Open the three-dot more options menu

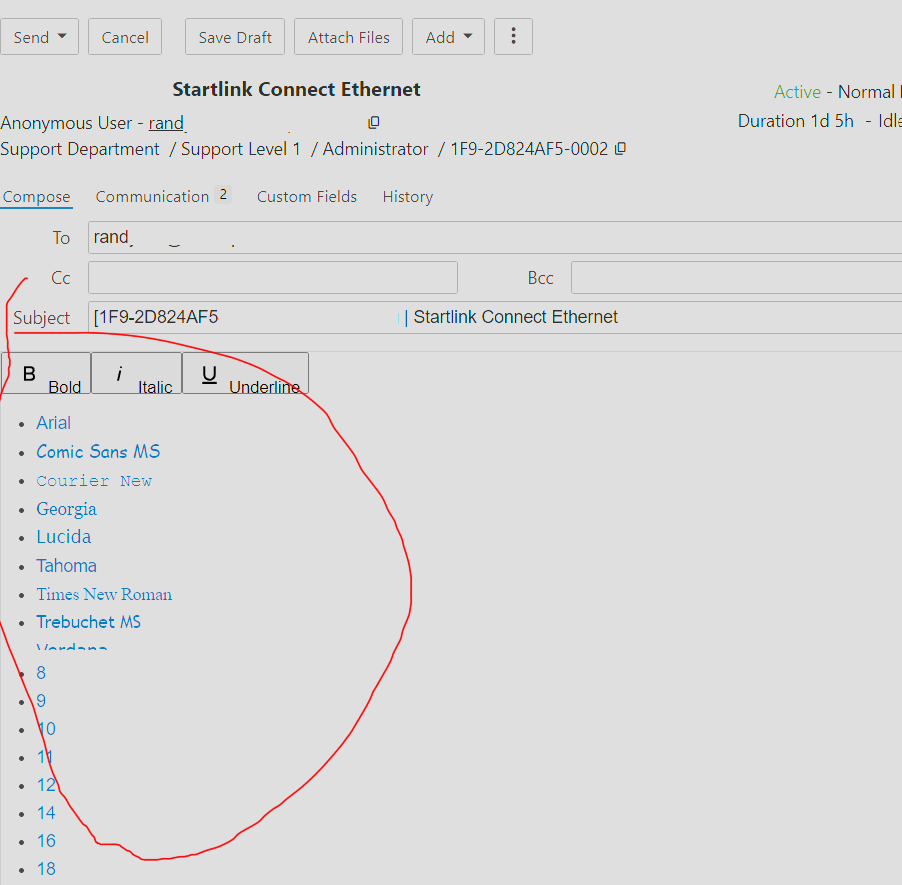click(513, 37)
